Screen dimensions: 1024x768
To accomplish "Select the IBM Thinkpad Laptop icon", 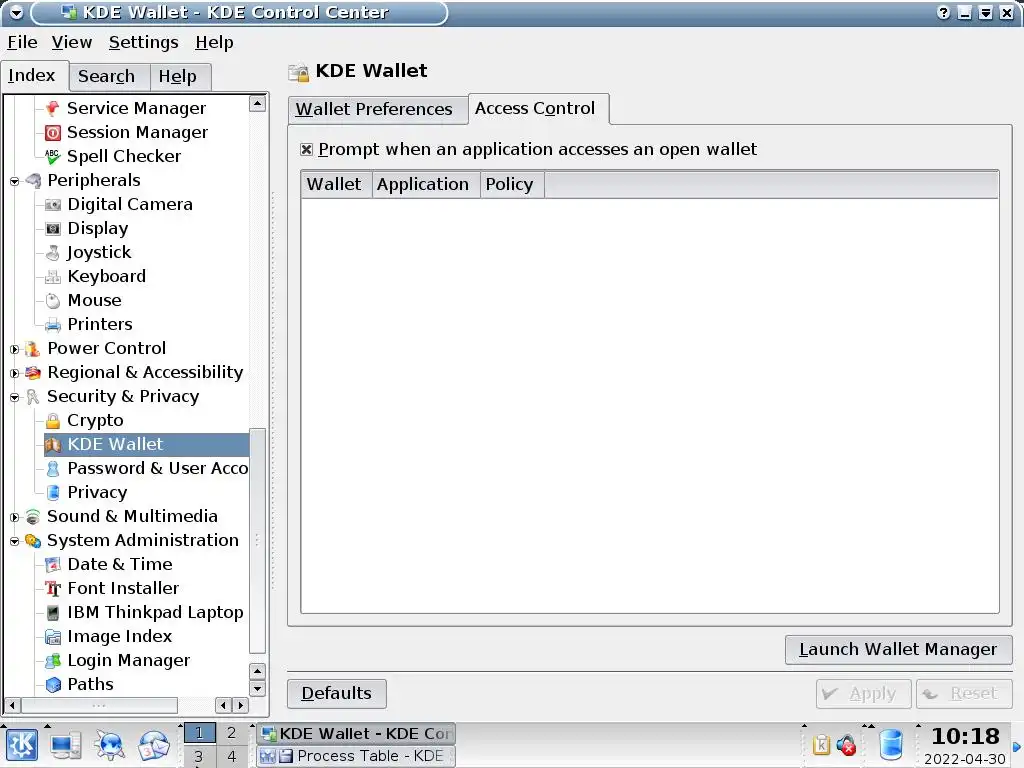I will [x=53, y=613].
